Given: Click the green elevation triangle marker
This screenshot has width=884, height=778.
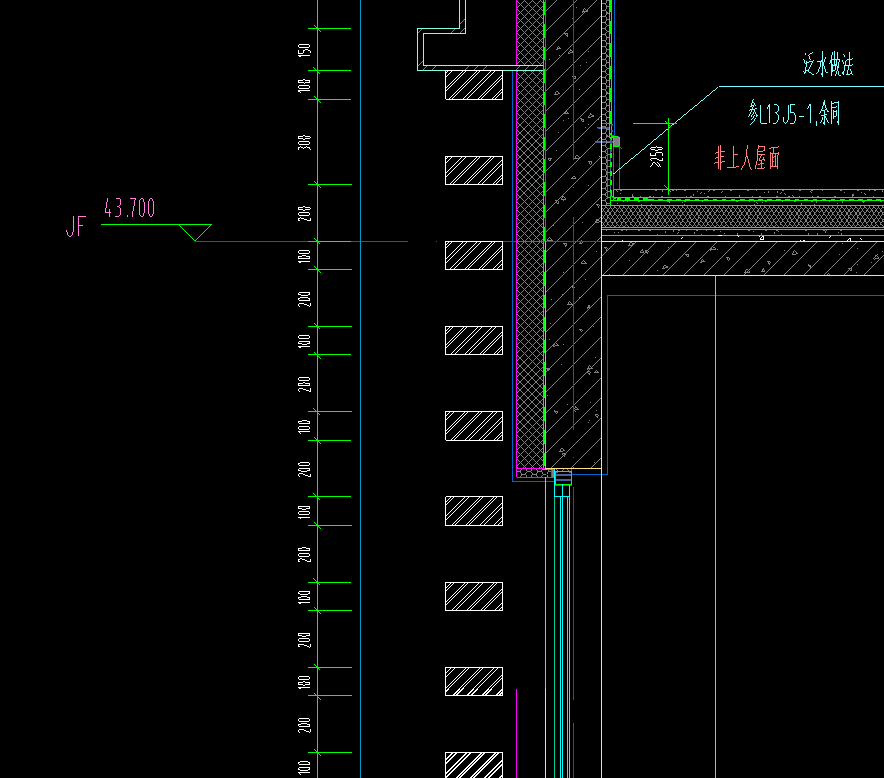Looking at the screenshot, I should tap(195, 232).
